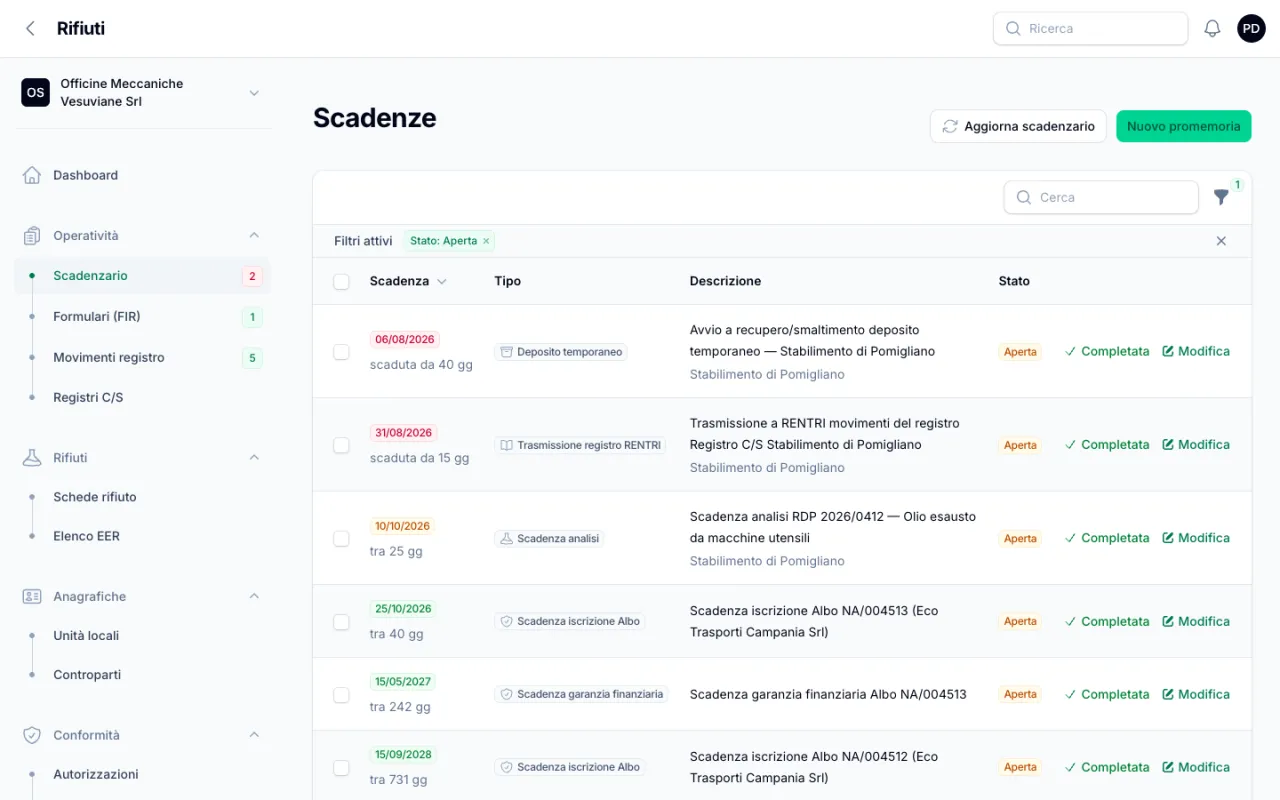Sort by the Scadenza column
This screenshot has height=800, width=1280.
click(408, 282)
